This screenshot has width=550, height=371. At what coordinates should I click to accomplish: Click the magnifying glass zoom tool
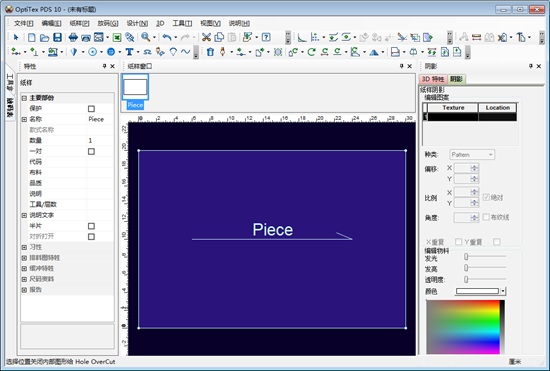pos(146,37)
